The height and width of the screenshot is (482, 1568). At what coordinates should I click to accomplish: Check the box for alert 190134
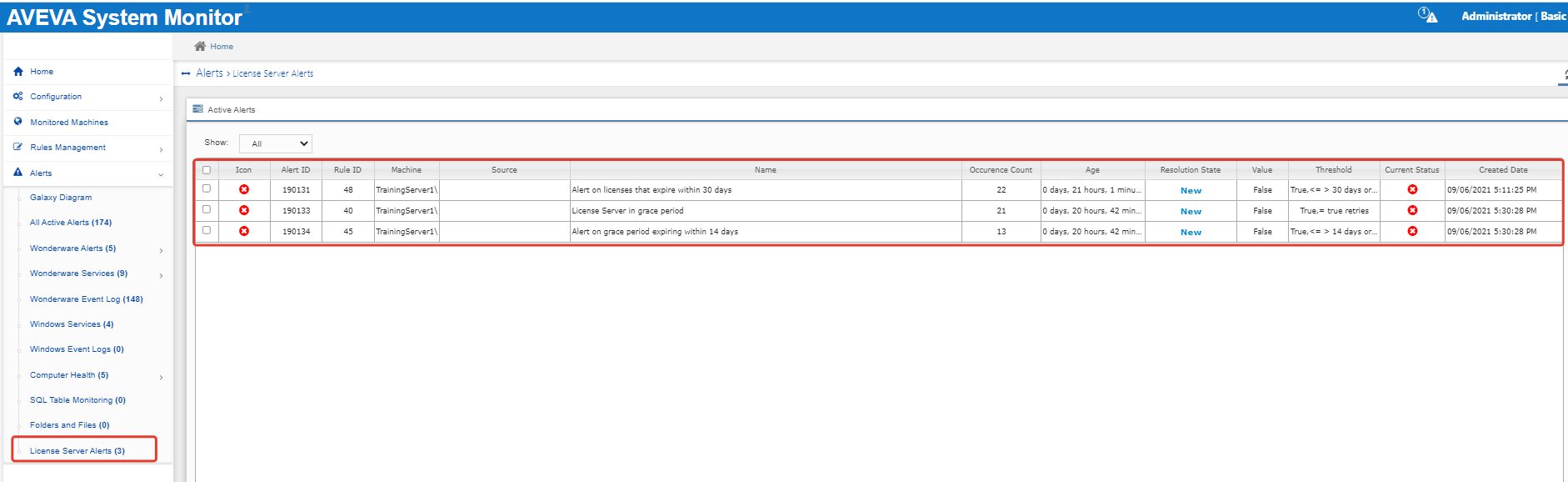pyautogui.click(x=207, y=230)
